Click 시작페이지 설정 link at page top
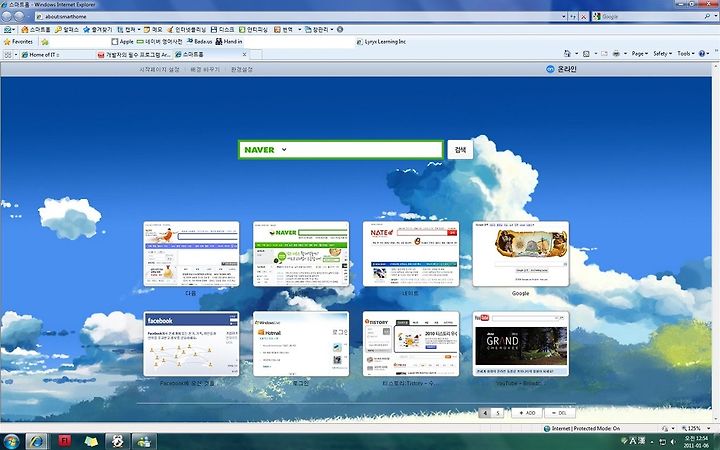Viewport: 720px width, 450px height. point(159,69)
